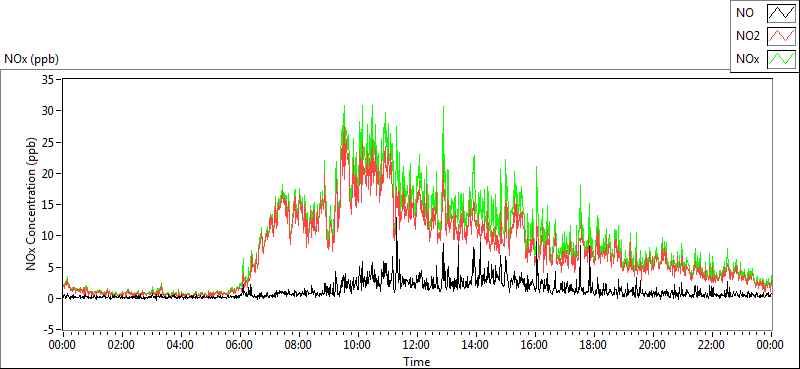The image size is (800, 369).
Task: Click the 30 y-axis scale value
Action: (x=48, y=110)
